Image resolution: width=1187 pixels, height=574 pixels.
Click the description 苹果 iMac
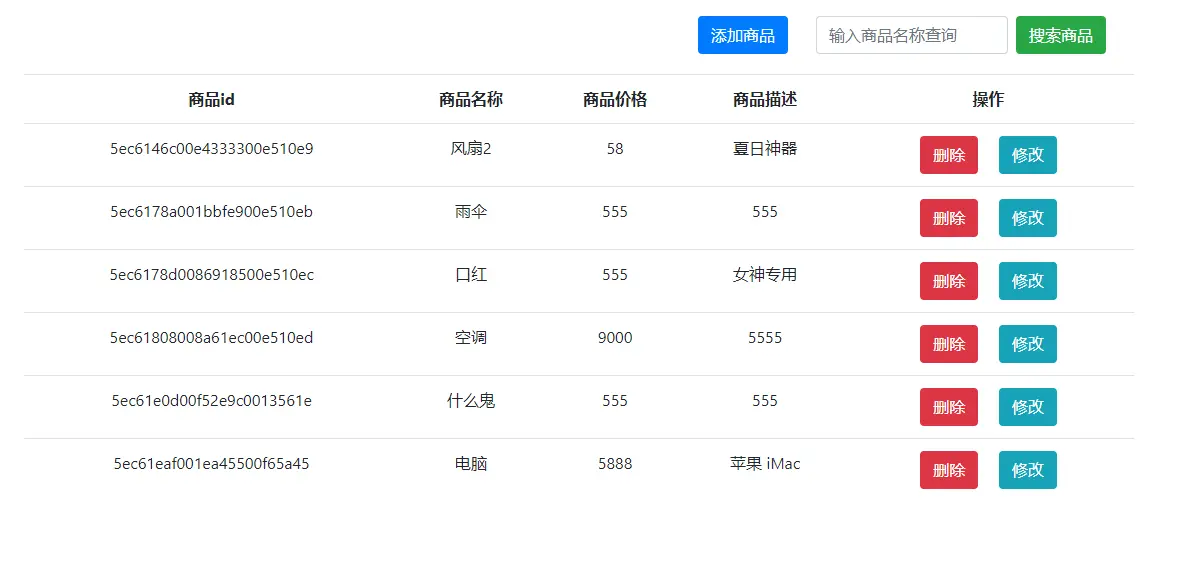tap(765, 463)
